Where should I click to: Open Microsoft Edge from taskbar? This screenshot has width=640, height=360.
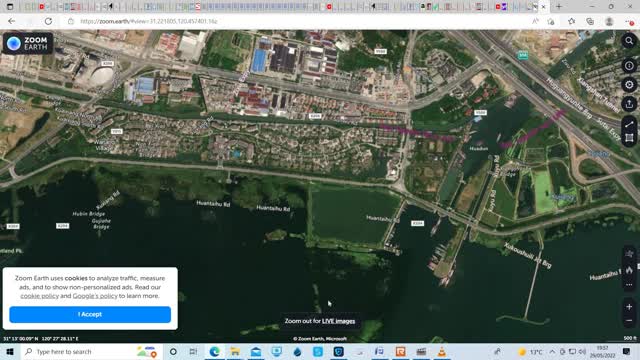[x=214, y=351]
